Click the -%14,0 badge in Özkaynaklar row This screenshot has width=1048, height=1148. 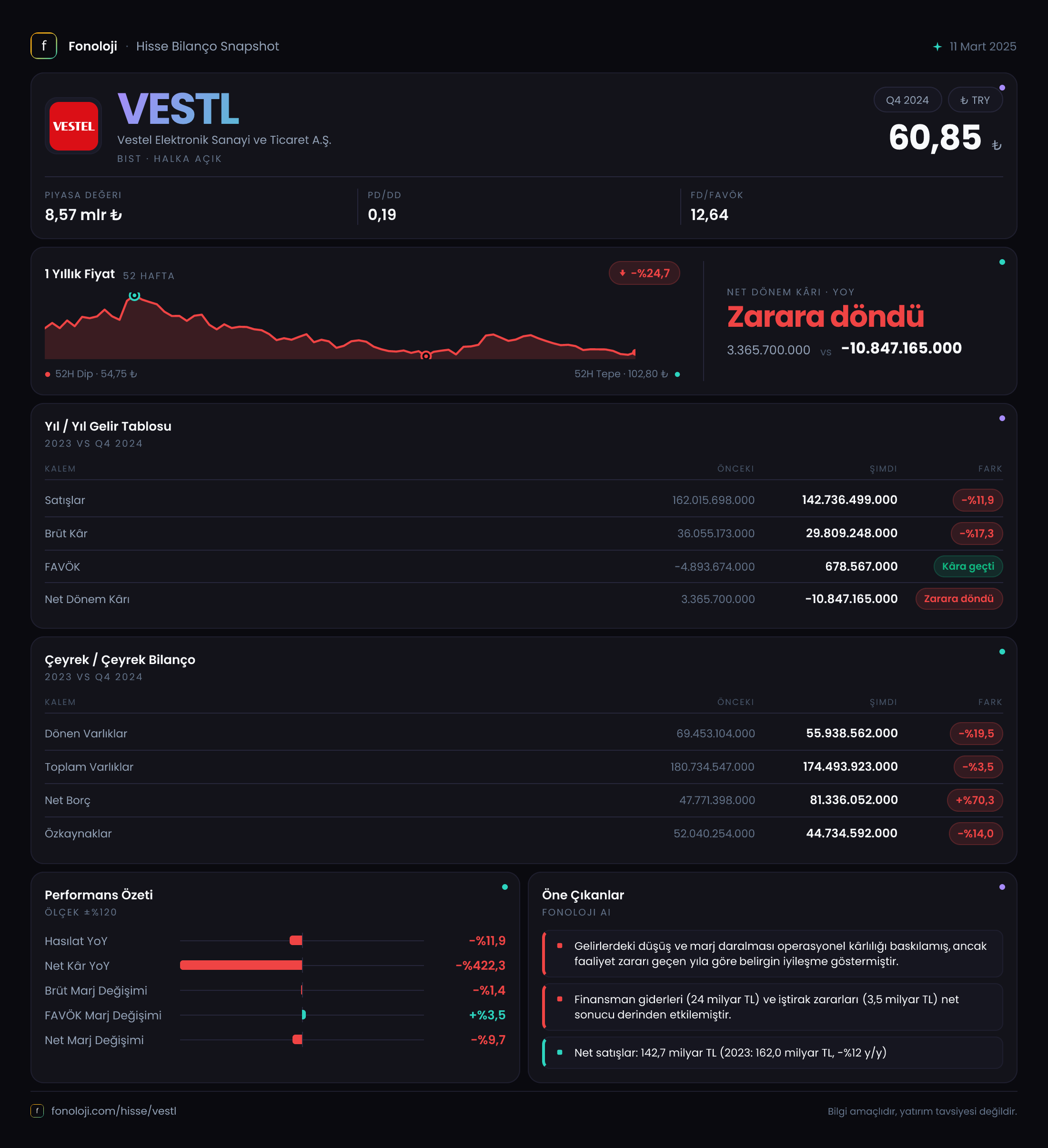click(x=976, y=834)
